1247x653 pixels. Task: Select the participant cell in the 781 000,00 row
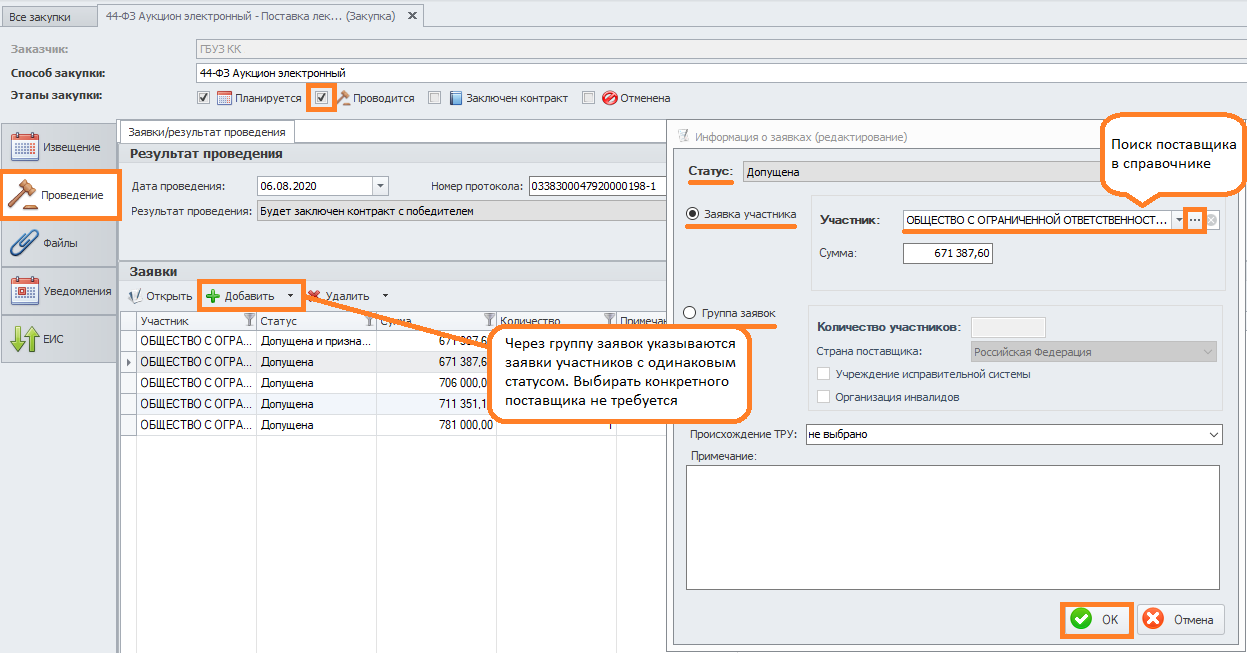coord(196,424)
